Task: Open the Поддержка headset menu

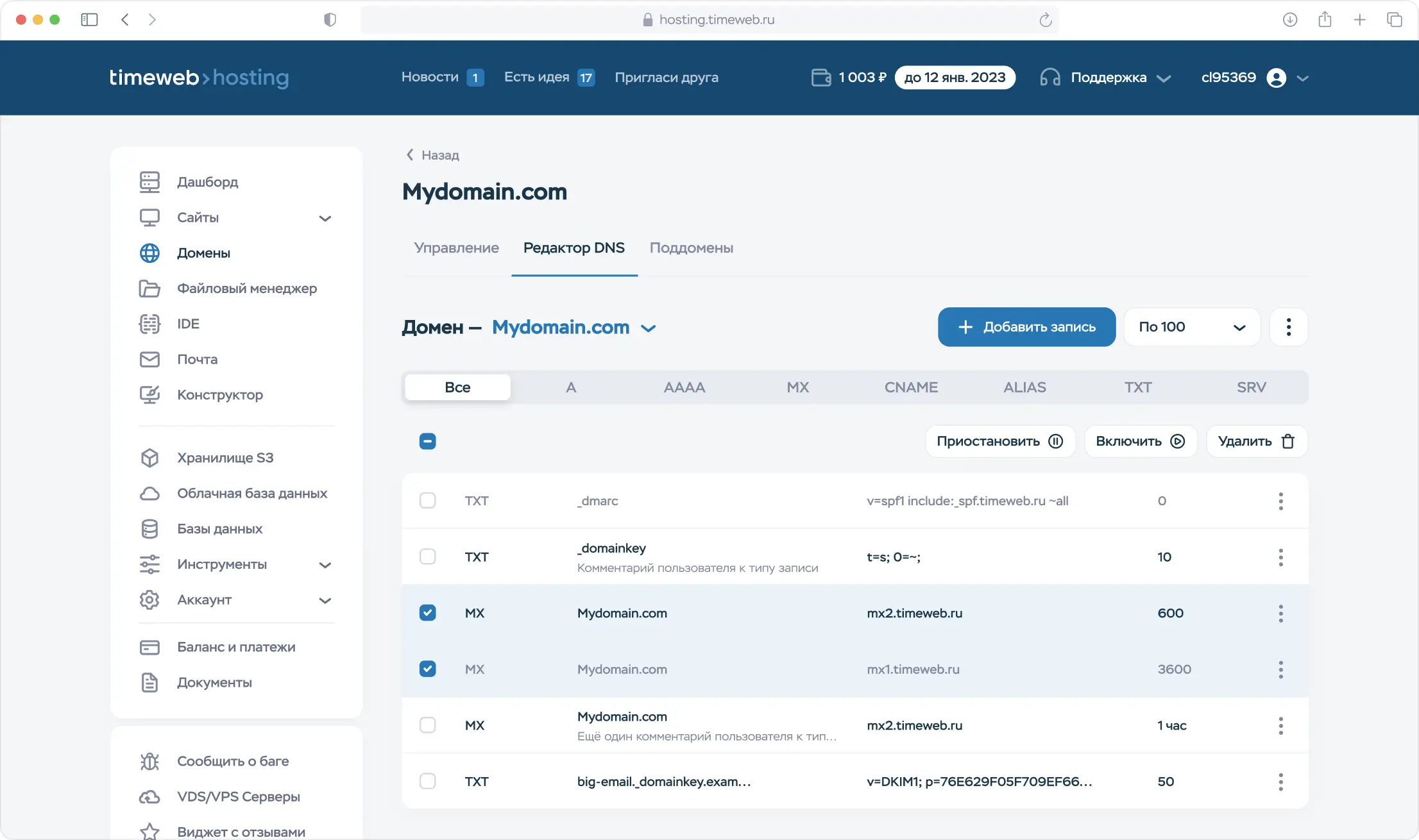Action: (x=1109, y=77)
